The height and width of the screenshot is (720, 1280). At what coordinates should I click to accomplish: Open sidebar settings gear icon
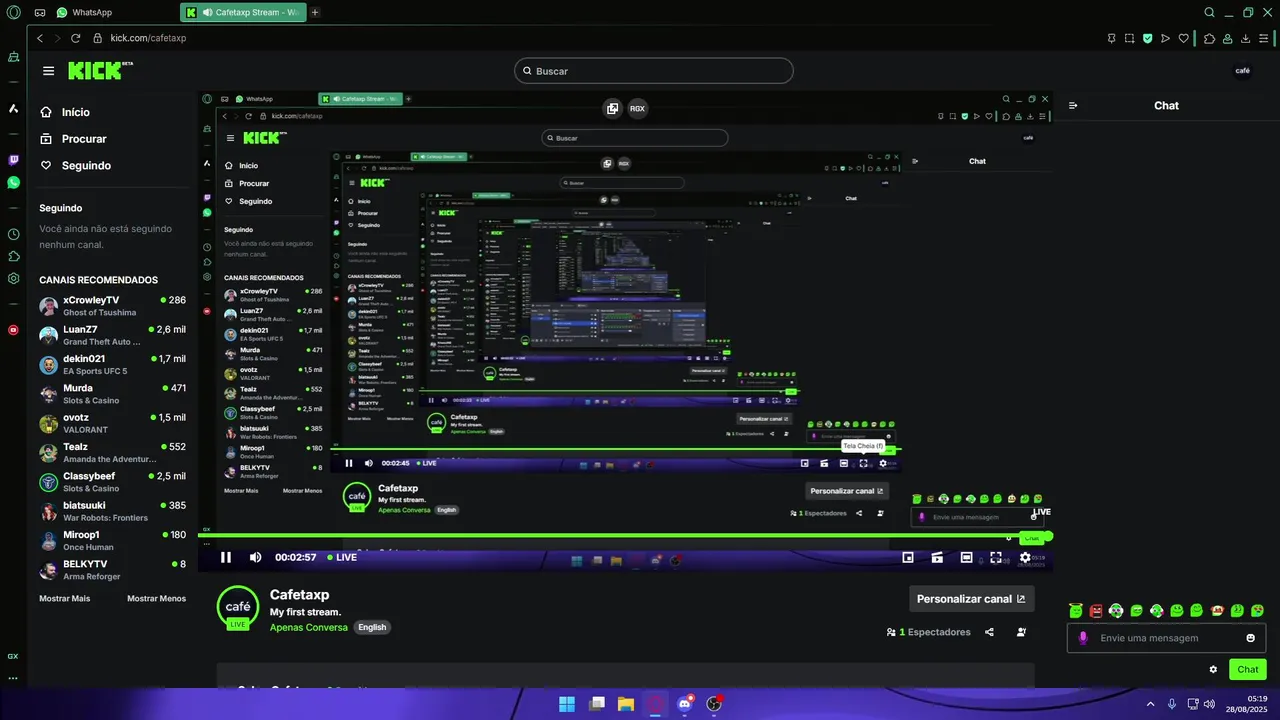(x=13, y=279)
